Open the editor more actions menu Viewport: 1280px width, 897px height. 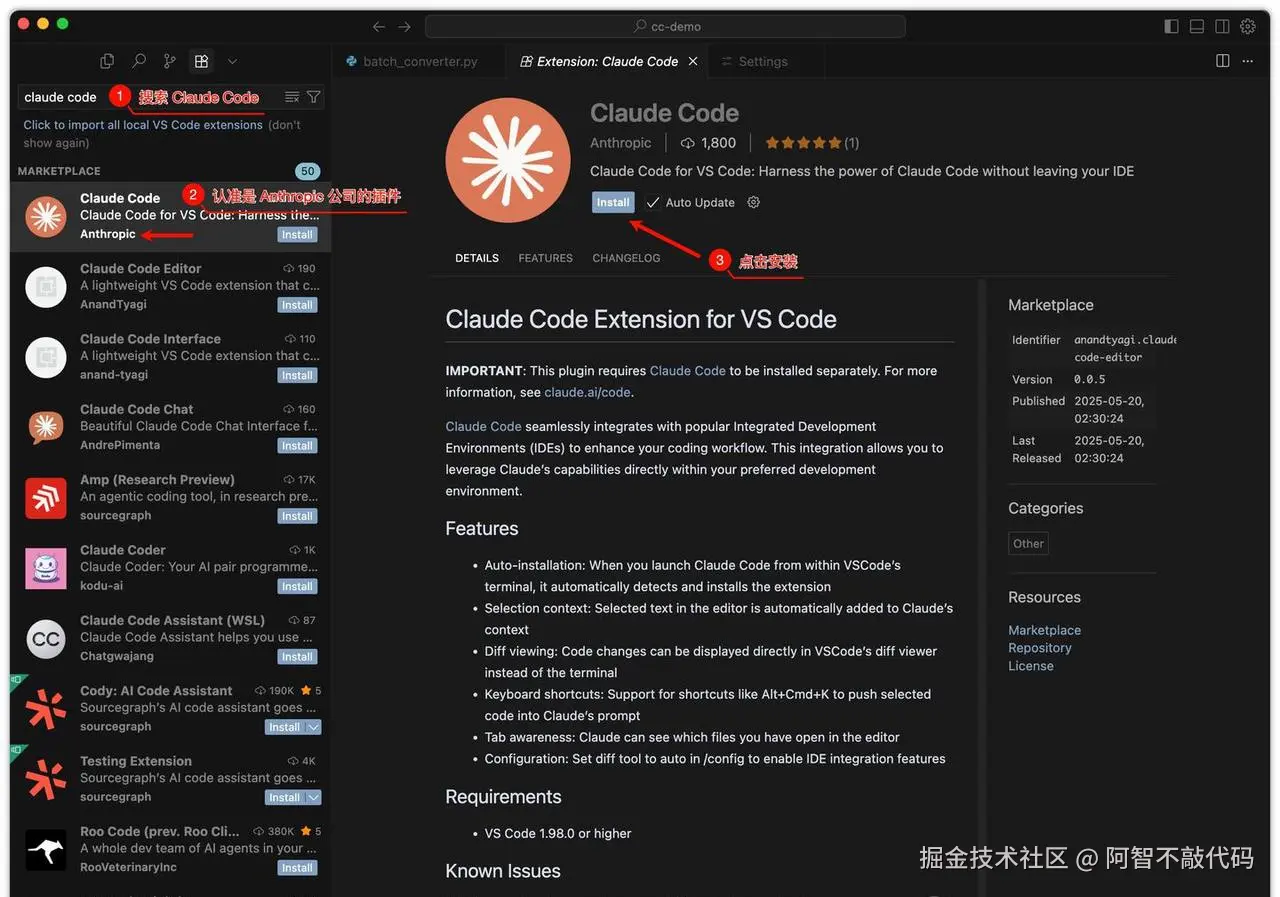tap(1247, 61)
